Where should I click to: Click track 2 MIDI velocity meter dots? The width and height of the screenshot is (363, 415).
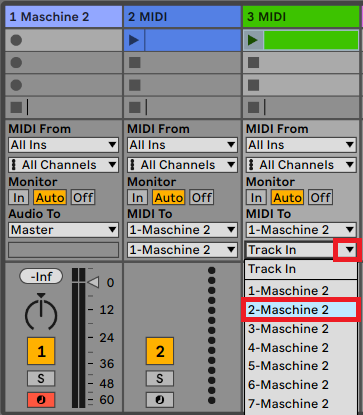pos(211,335)
